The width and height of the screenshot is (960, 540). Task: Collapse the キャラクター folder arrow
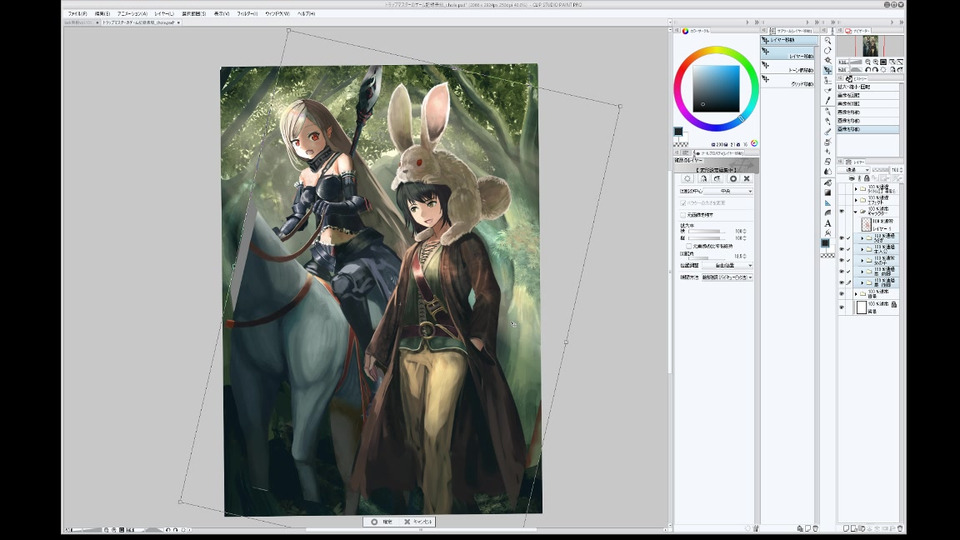856,211
